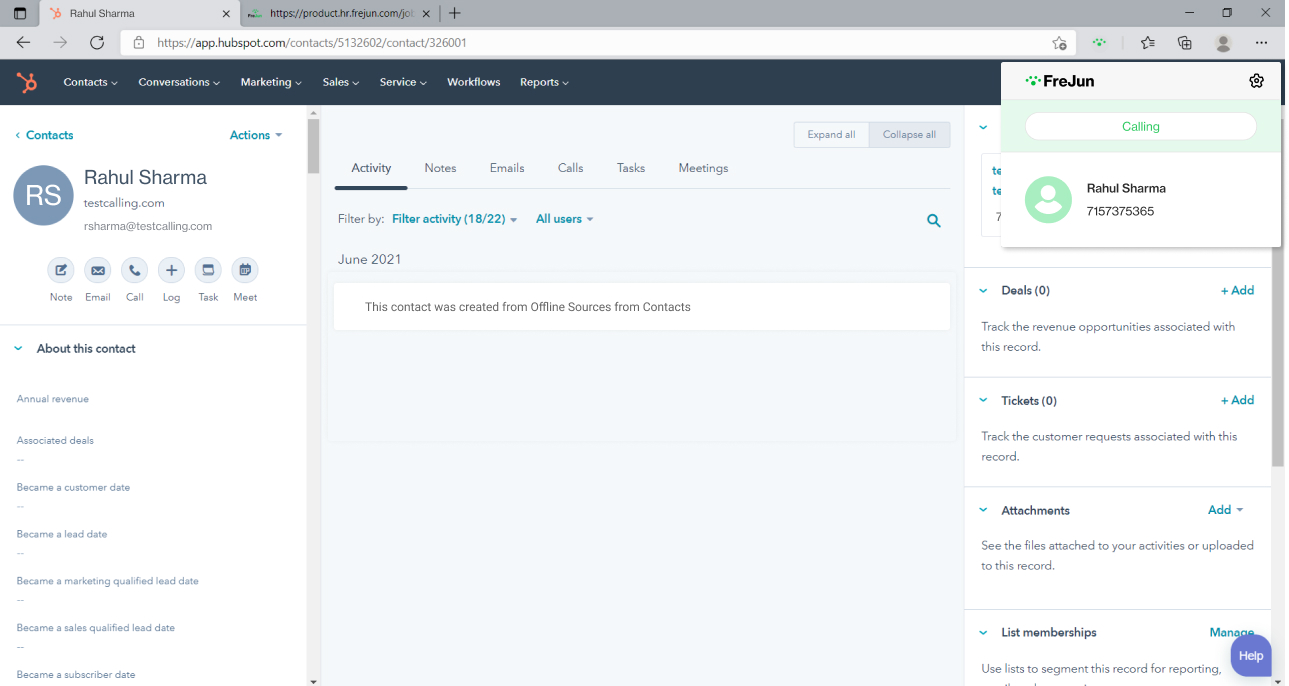
Task: Collapse the Deals (0) section
Action: click(983, 291)
